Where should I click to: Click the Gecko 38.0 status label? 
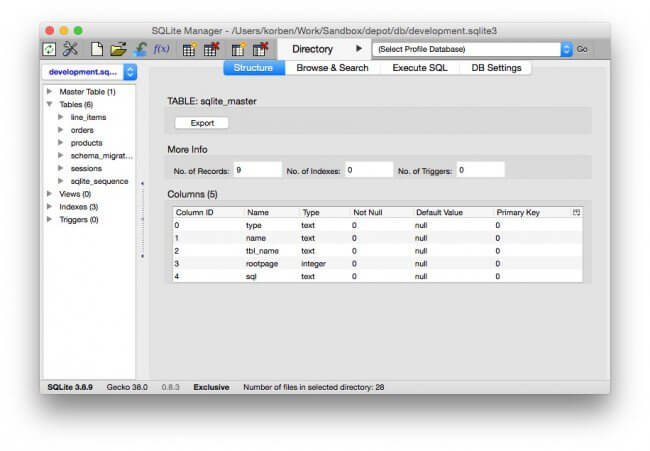pyautogui.click(x=127, y=387)
